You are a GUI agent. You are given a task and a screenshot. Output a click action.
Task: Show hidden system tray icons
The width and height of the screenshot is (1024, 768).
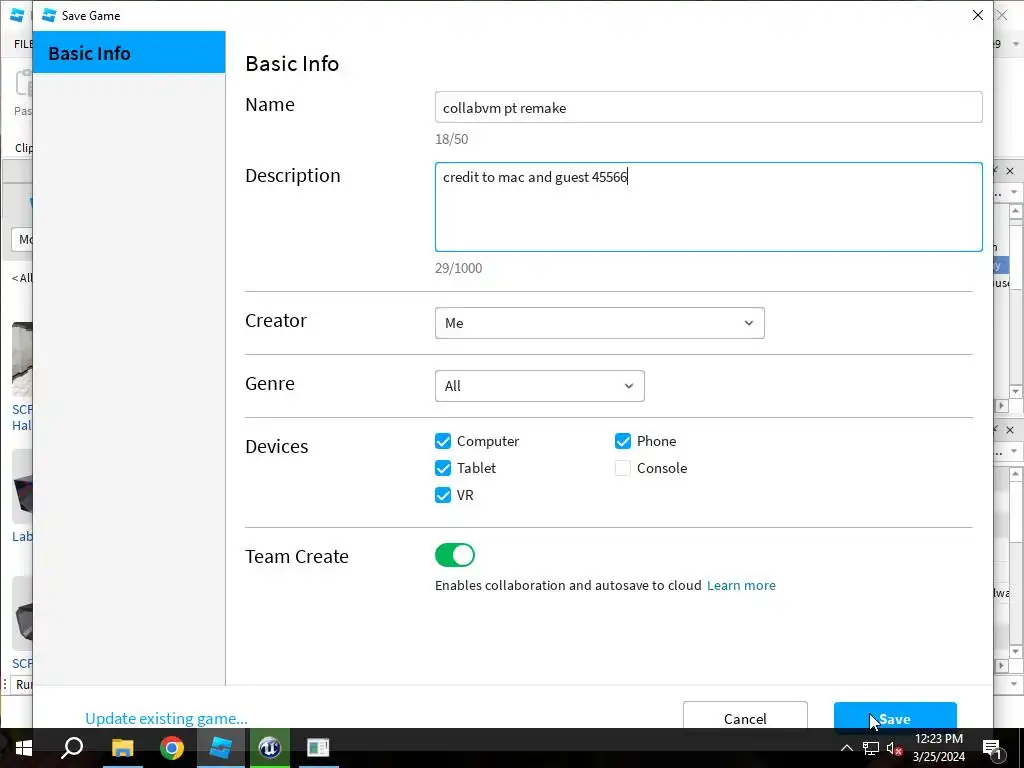(846, 748)
